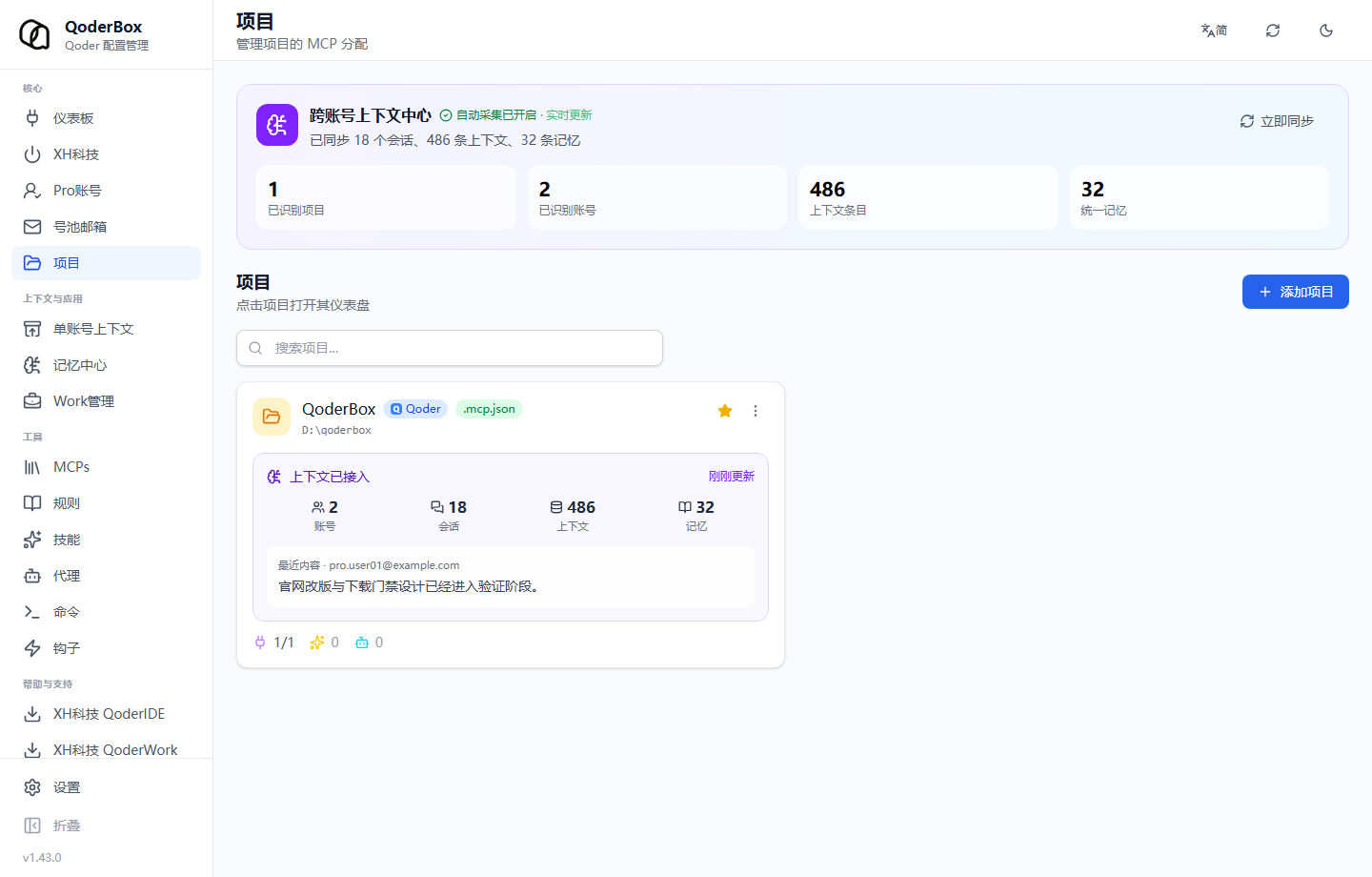
Task: Click the 已识别账号 stat card
Action: (657, 197)
